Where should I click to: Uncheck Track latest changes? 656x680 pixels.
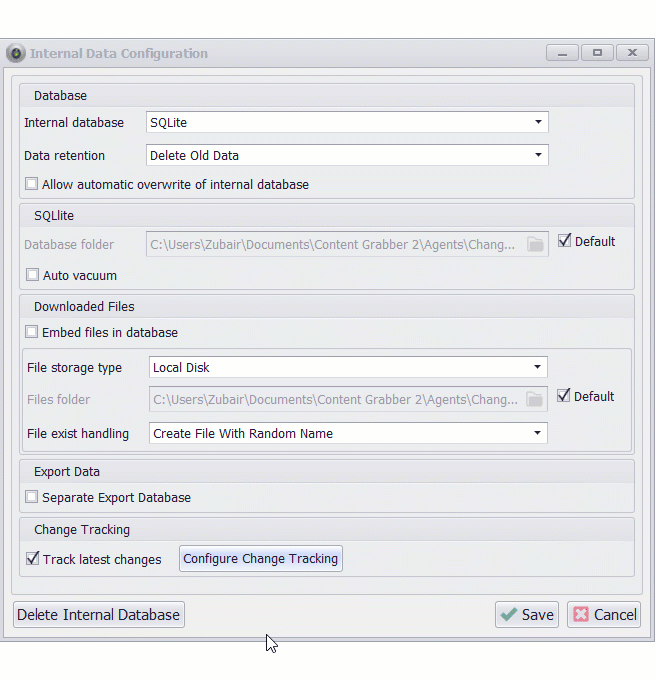coord(33,559)
